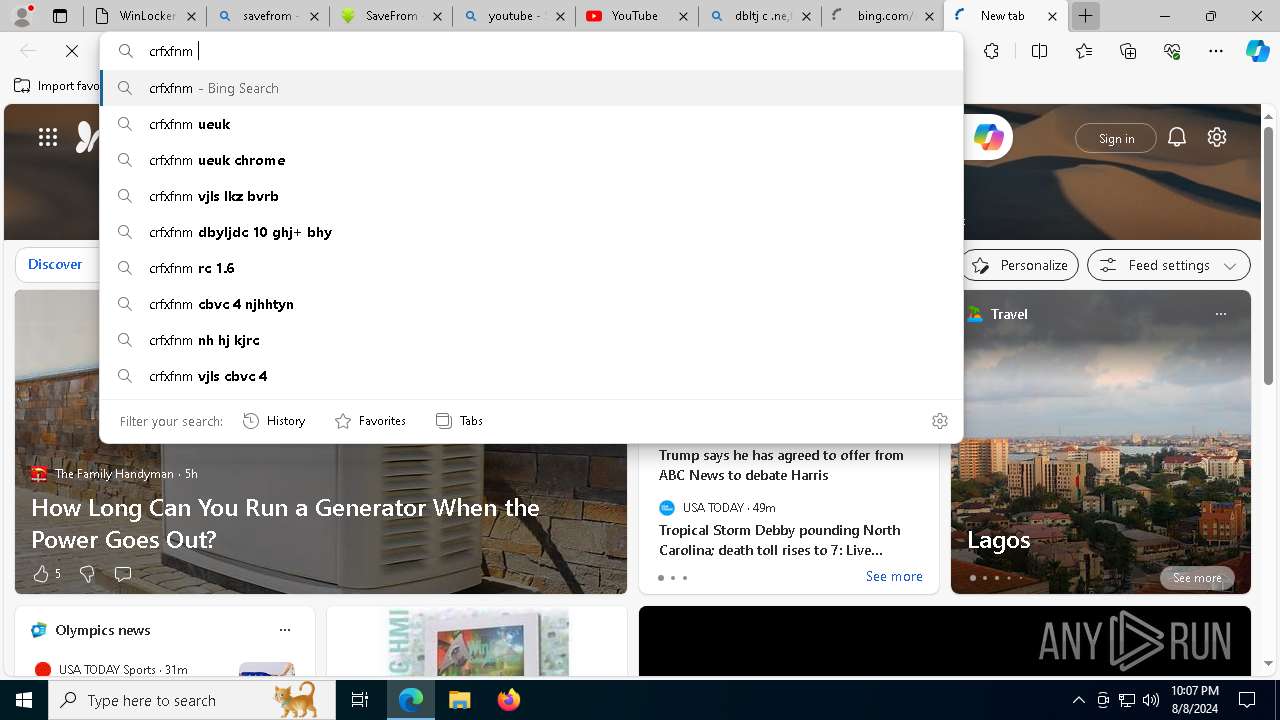Click the page vertical scrollbar thumb
This screenshot has height=720, width=1280.
tap(1269, 255)
